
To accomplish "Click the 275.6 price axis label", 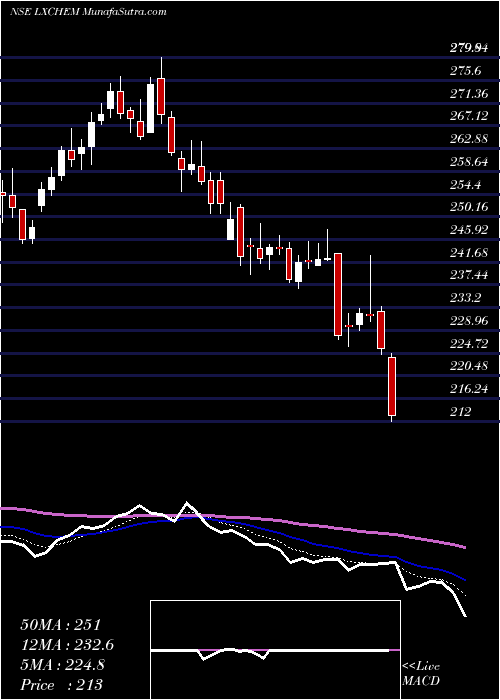I will (465, 71).
